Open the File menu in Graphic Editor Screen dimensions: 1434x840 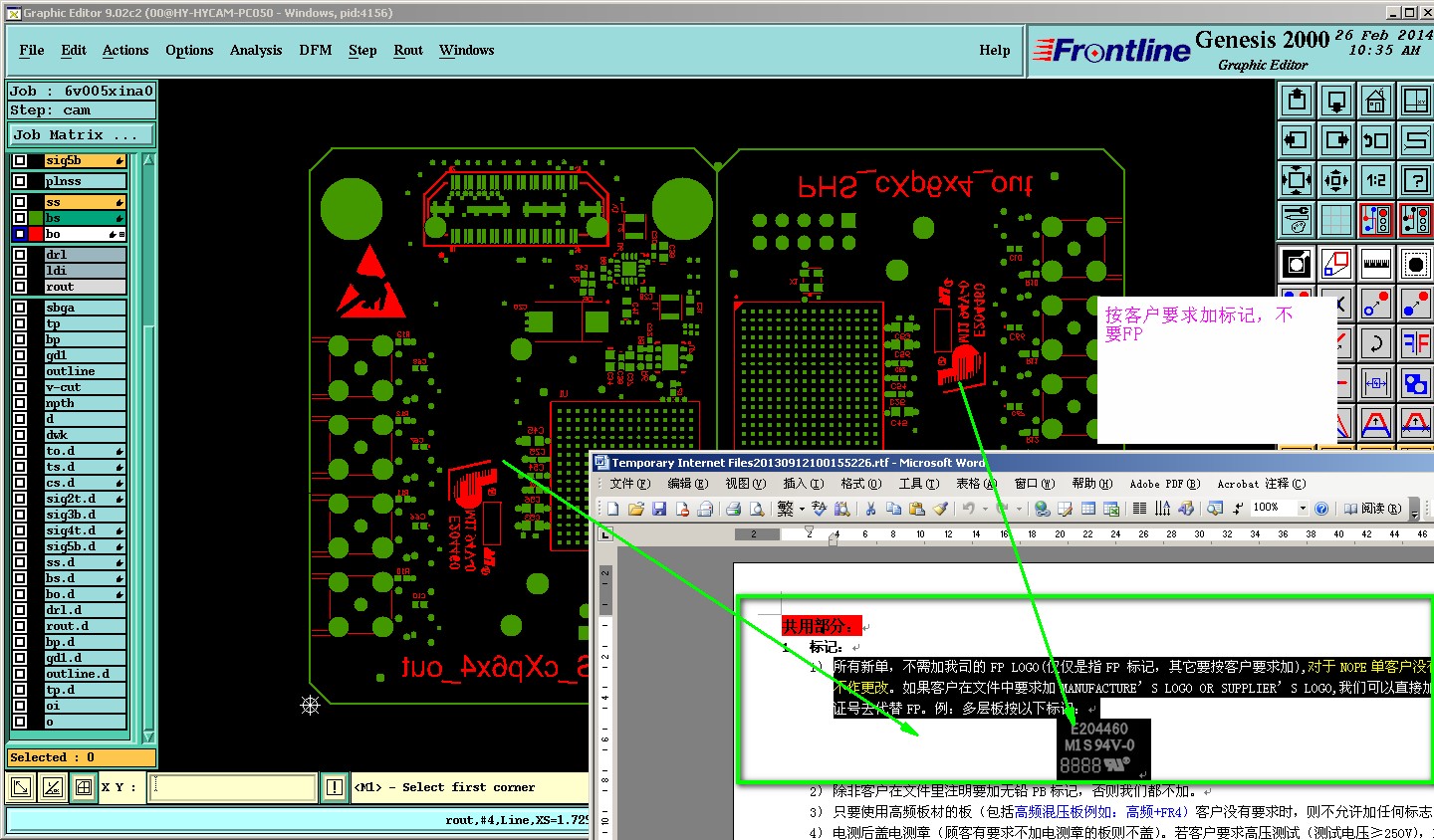[x=32, y=50]
